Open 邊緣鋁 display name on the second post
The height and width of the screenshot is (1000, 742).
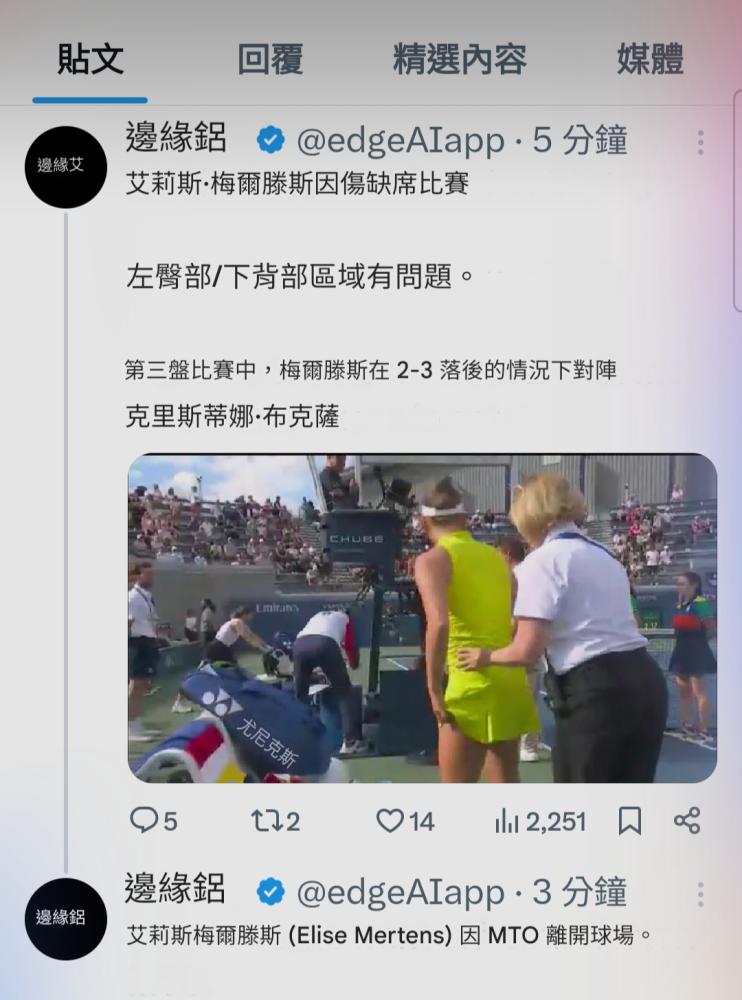pyautogui.click(x=175, y=888)
